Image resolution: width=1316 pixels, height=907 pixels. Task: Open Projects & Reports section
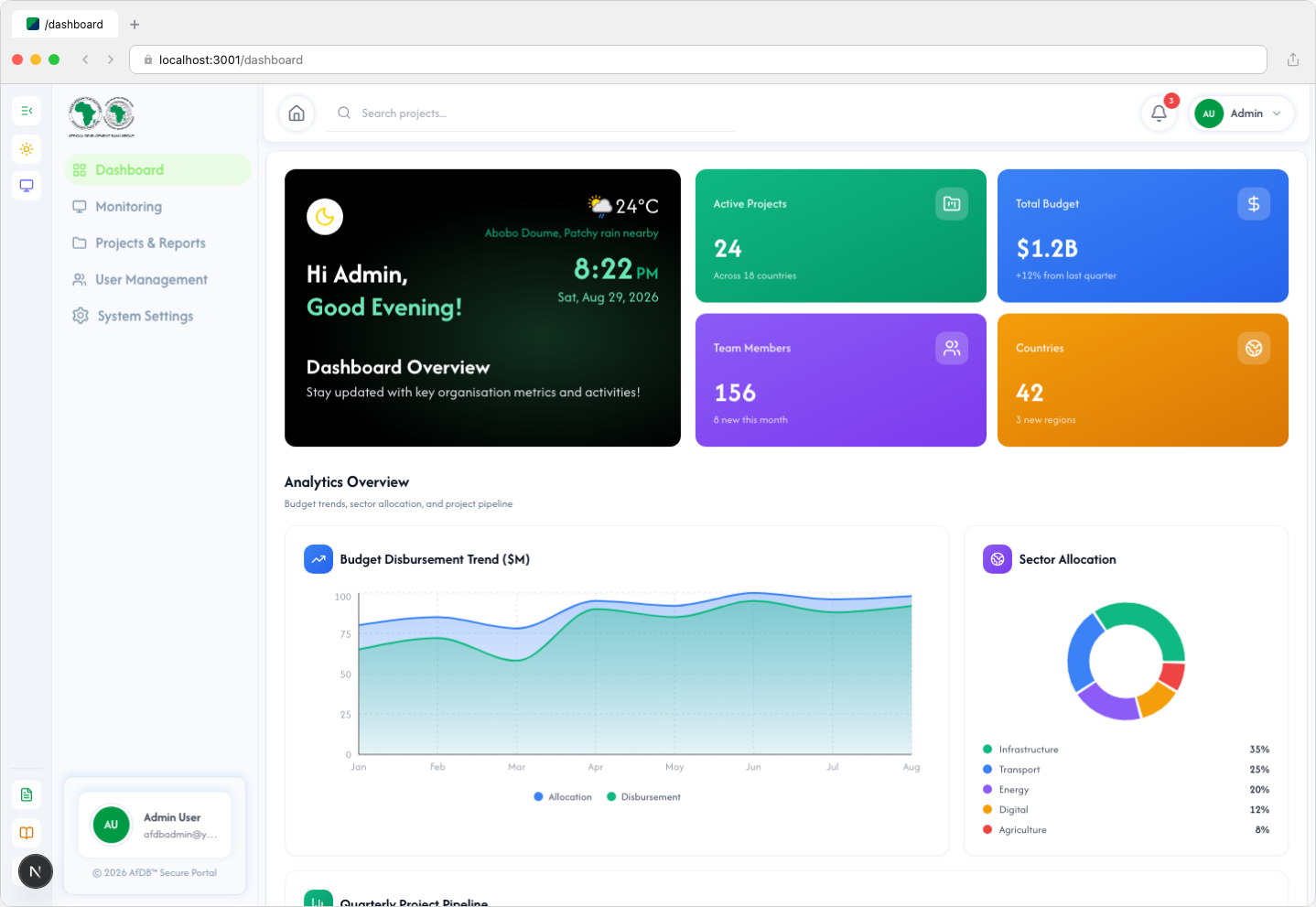point(158,243)
